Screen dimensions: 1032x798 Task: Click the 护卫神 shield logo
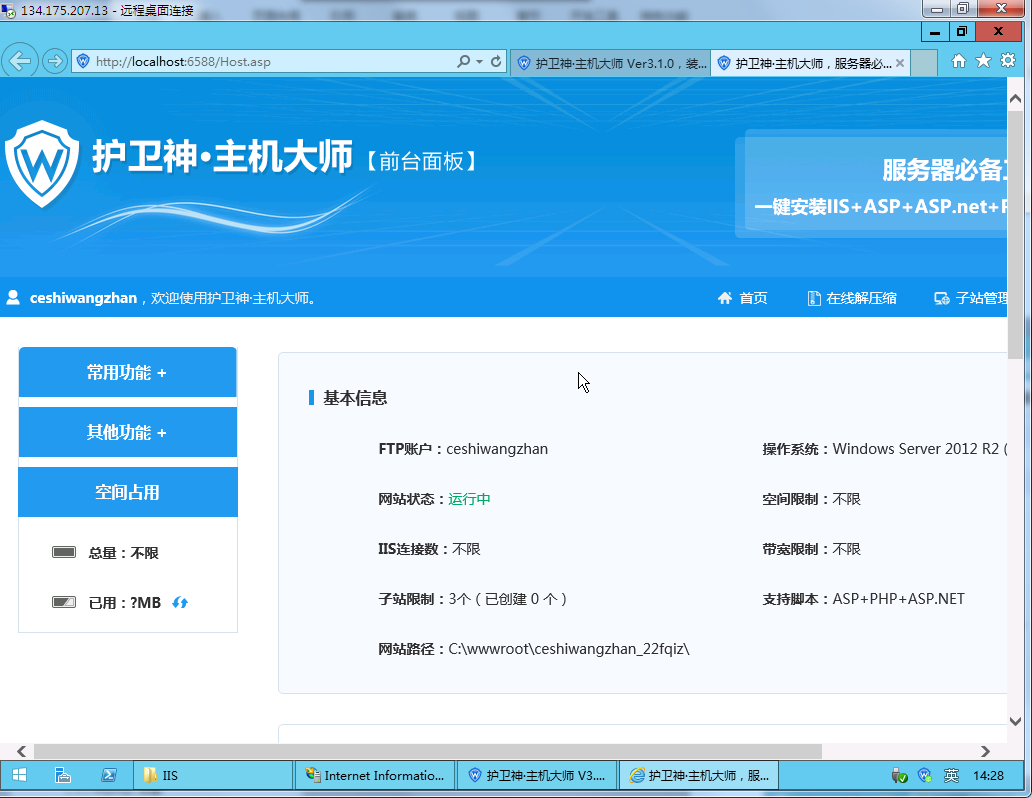[x=41, y=163]
